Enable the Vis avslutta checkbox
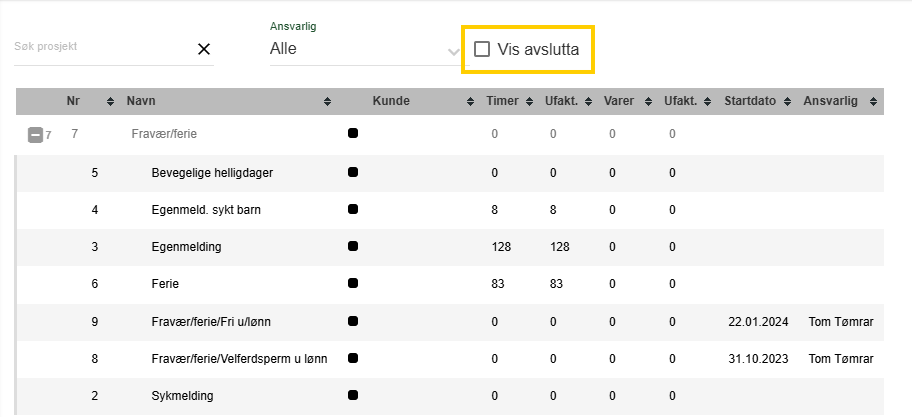The image size is (912, 417). coord(482,49)
